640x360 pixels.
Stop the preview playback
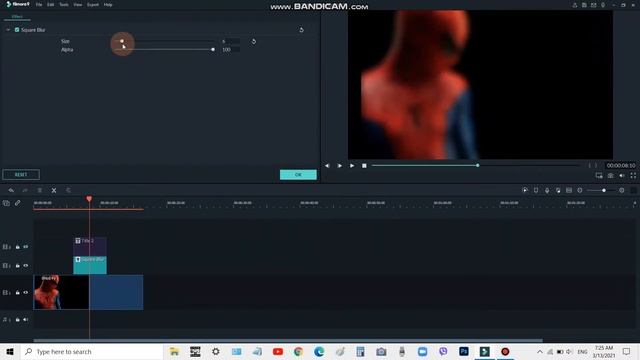click(x=364, y=166)
